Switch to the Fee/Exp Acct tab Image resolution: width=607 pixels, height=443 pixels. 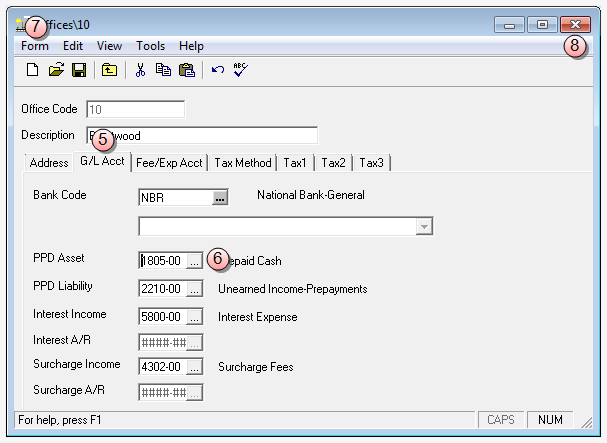(x=169, y=163)
